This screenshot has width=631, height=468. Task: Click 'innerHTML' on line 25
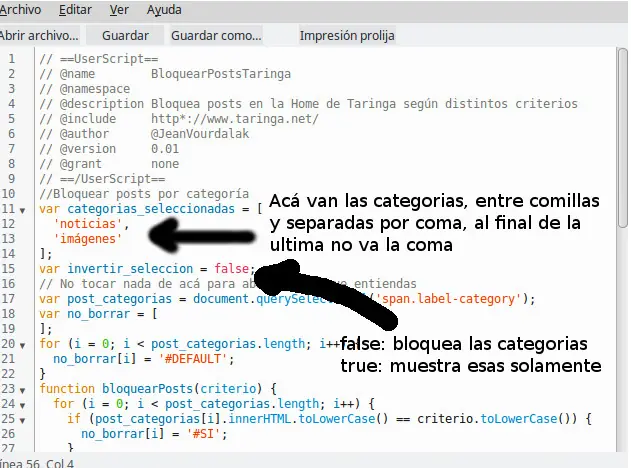tap(259, 419)
